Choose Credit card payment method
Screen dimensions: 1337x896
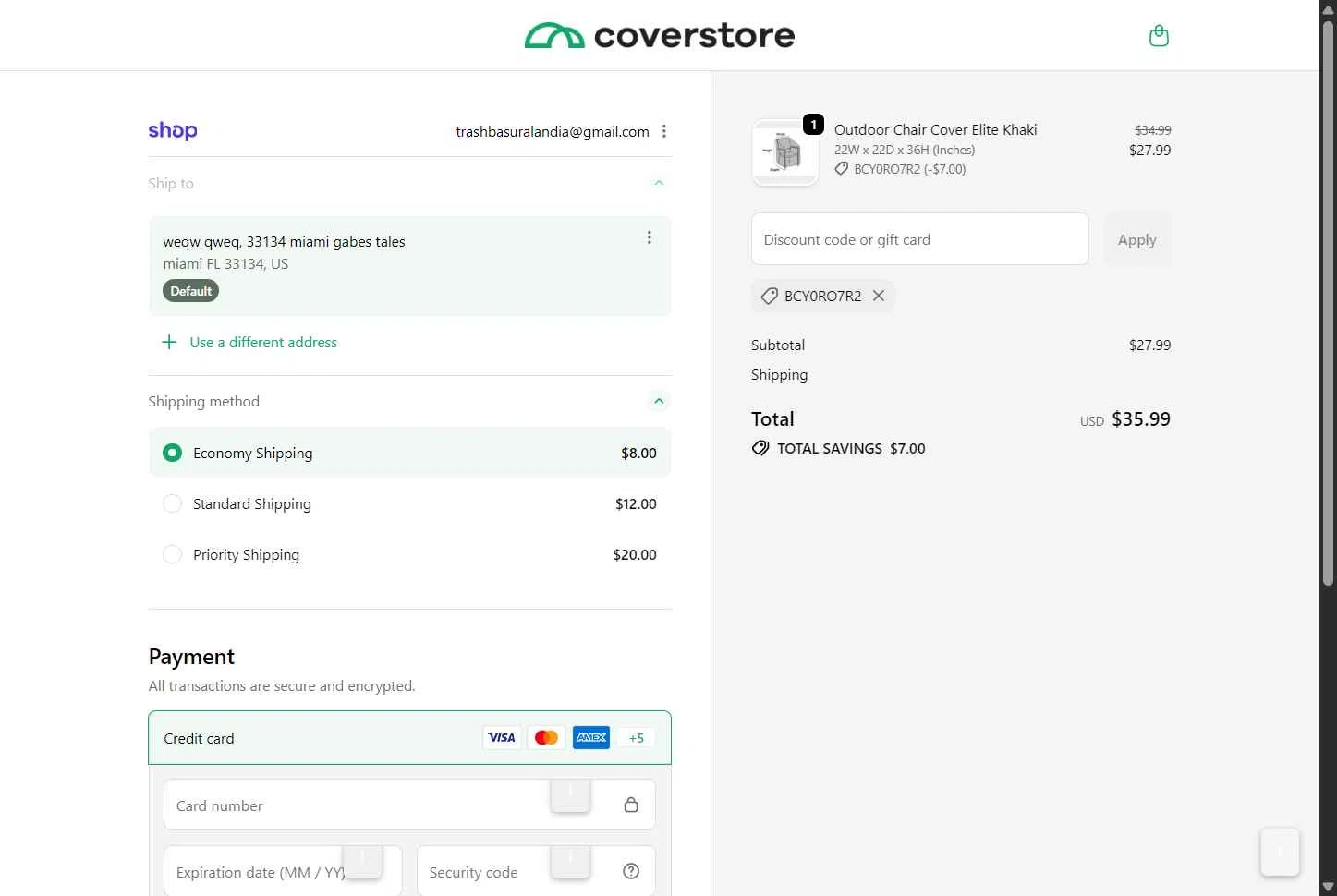point(409,738)
